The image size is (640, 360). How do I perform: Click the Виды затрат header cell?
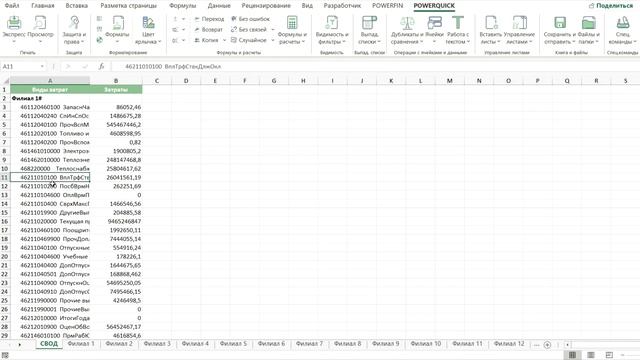(50, 89)
